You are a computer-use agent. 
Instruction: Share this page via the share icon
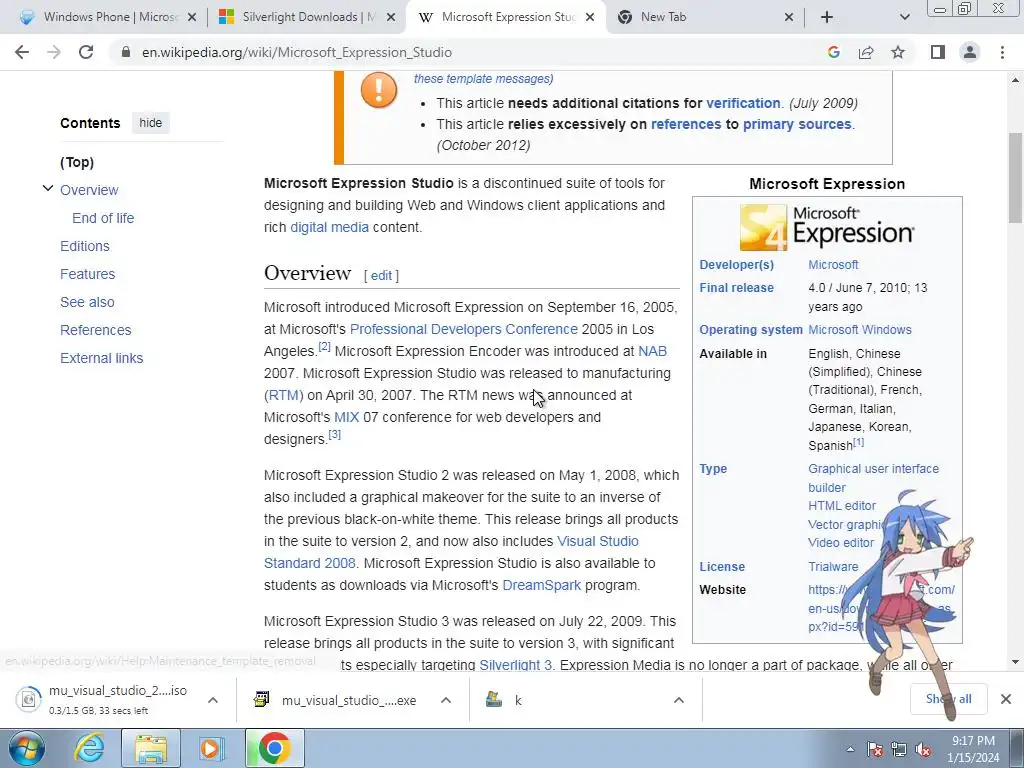pyautogui.click(x=866, y=52)
